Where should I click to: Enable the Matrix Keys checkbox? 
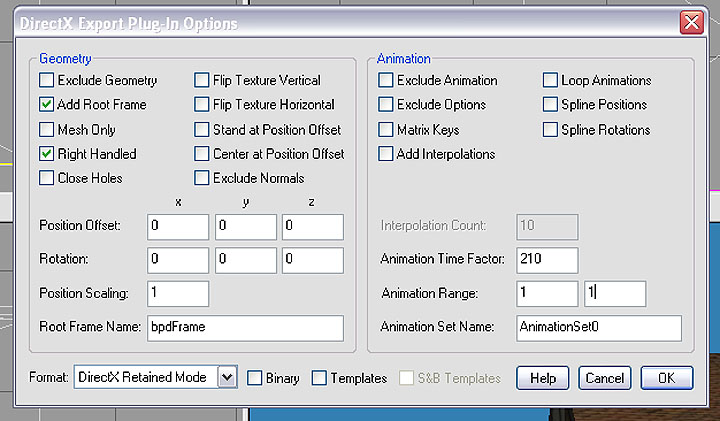click(386, 129)
